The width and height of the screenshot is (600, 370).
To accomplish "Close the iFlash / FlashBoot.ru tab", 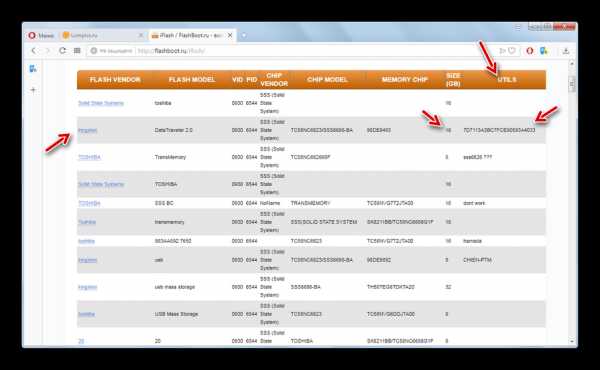I will [x=230, y=35].
